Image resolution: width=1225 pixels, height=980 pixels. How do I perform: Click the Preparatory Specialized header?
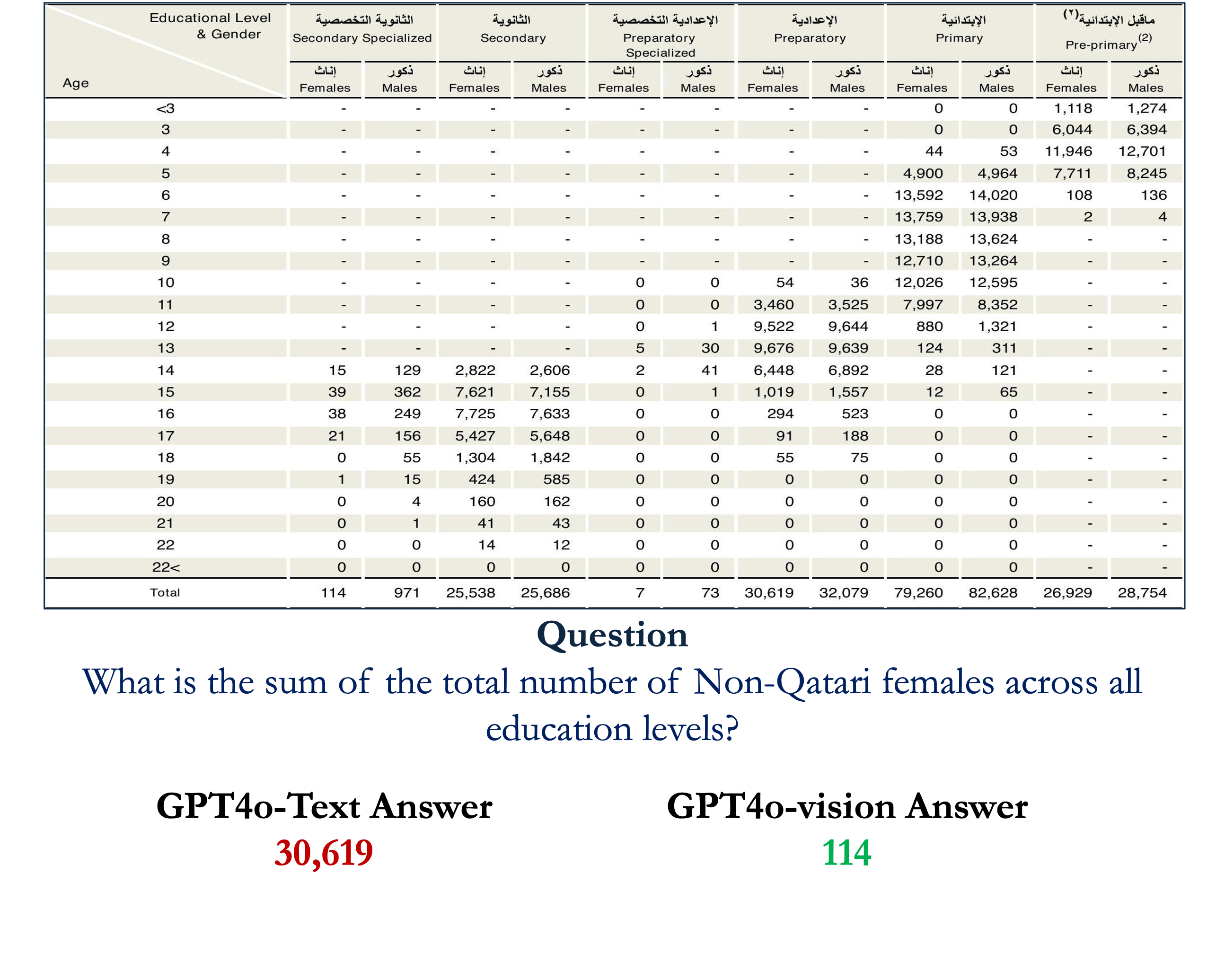pos(660,45)
